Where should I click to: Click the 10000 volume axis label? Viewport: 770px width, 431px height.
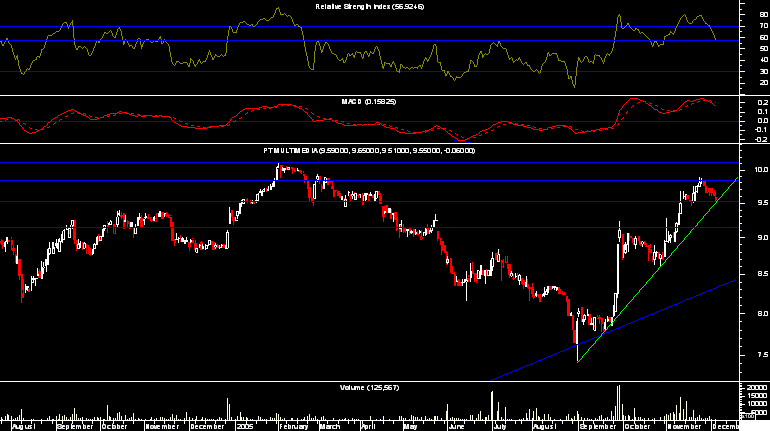(758, 404)
